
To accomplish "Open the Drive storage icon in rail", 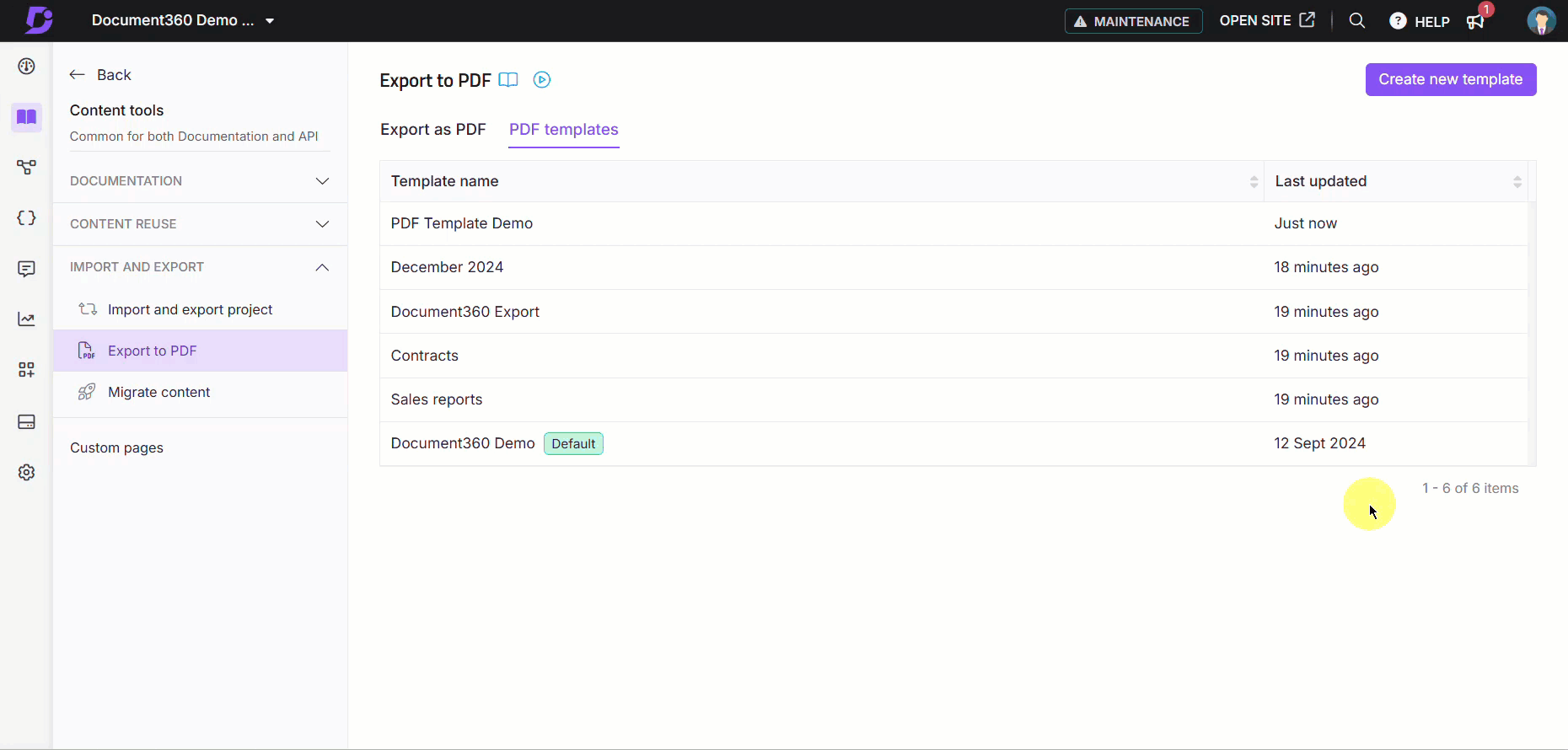I will pyautogui.click(x=27, y=421).
